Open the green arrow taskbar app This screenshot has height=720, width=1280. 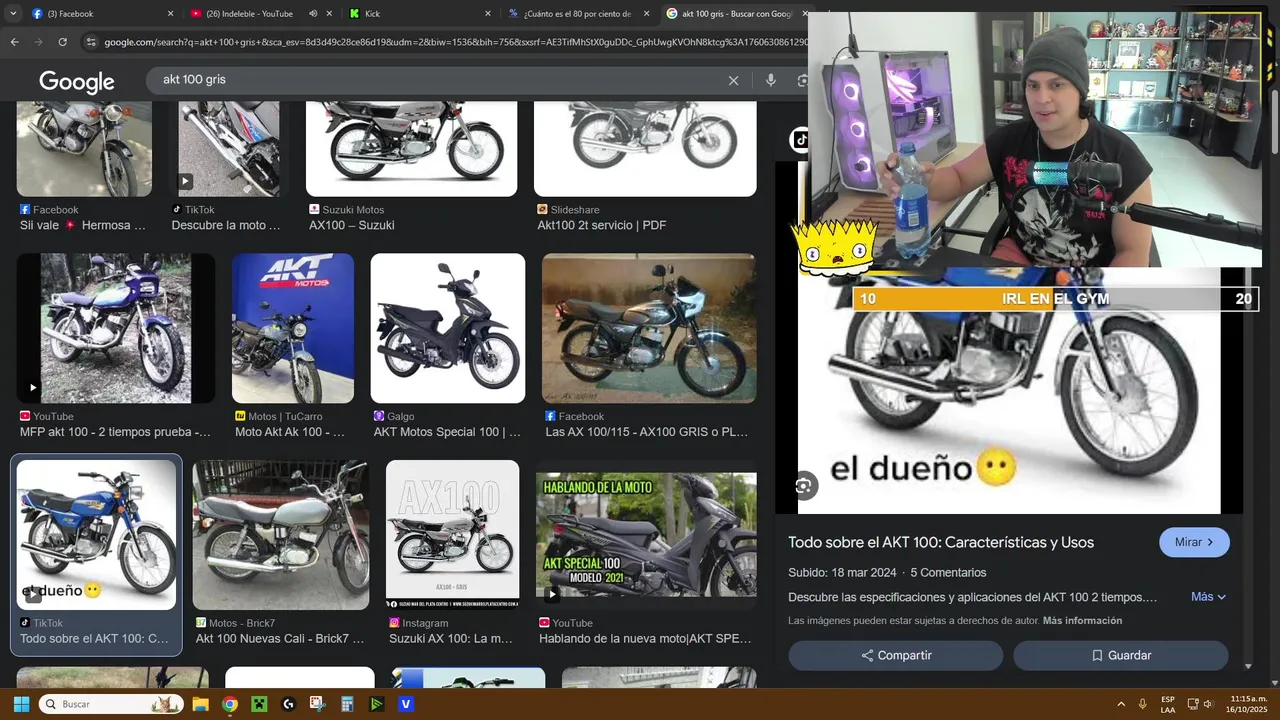377,704
